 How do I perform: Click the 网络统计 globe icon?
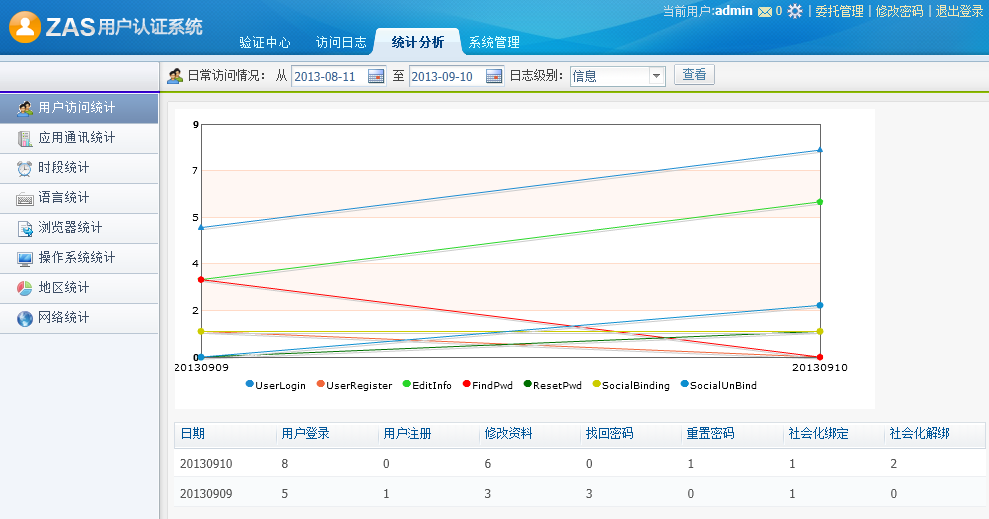tap(25, 318)
